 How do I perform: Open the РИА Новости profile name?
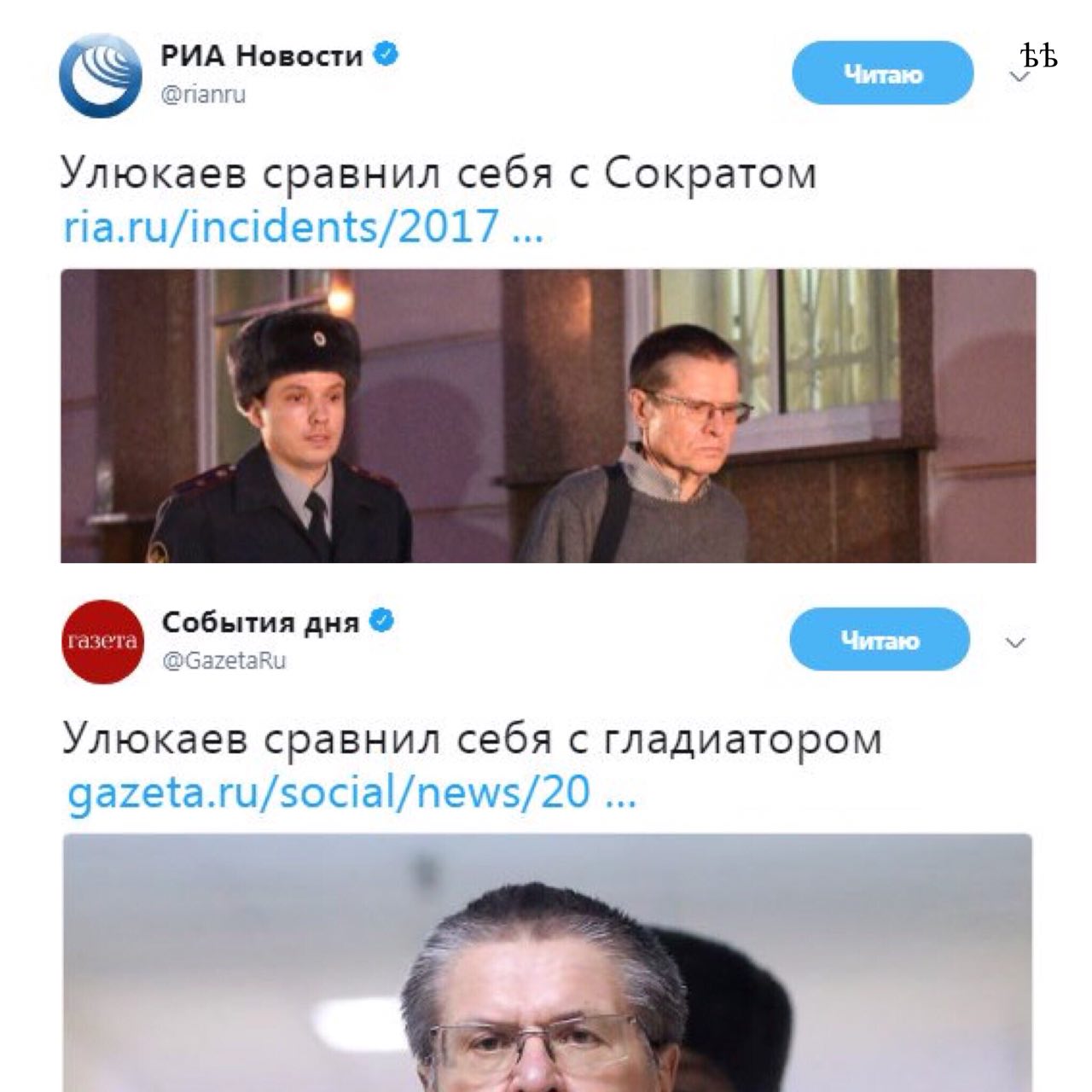(261, 56)
